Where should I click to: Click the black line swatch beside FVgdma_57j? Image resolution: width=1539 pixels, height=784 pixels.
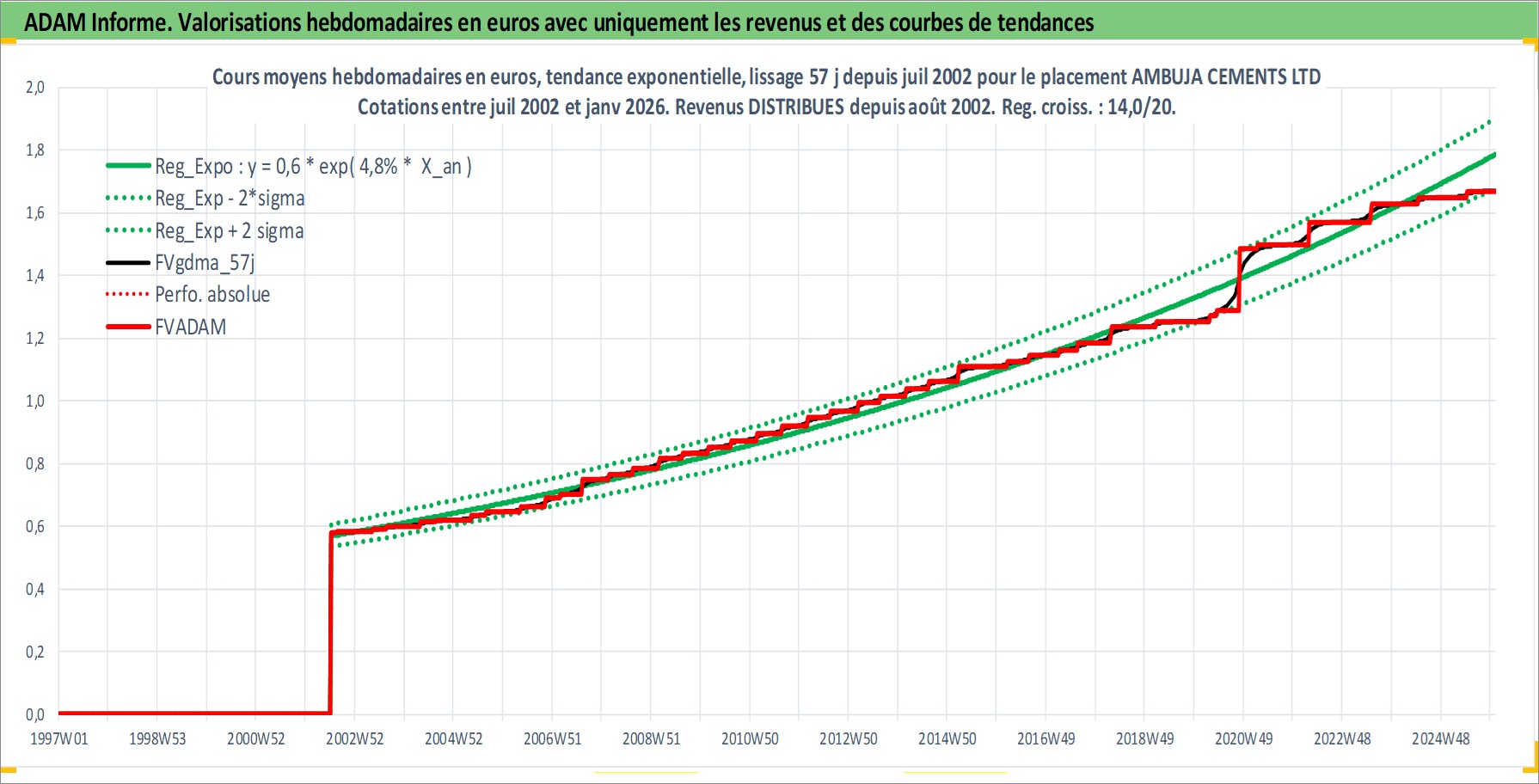pyautogui.click(x=128, y=263)
